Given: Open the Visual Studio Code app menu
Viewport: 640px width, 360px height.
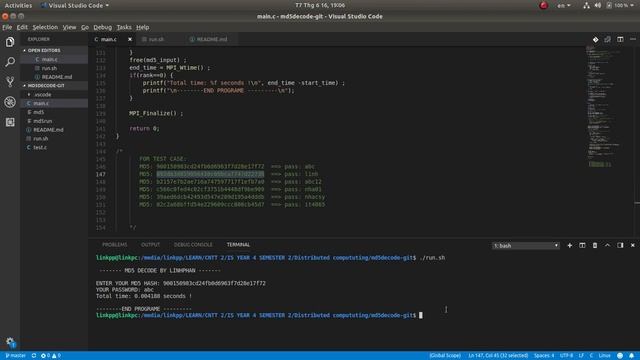Looking at the screenshot, I should pyautogui.click(x=75, y=5).
